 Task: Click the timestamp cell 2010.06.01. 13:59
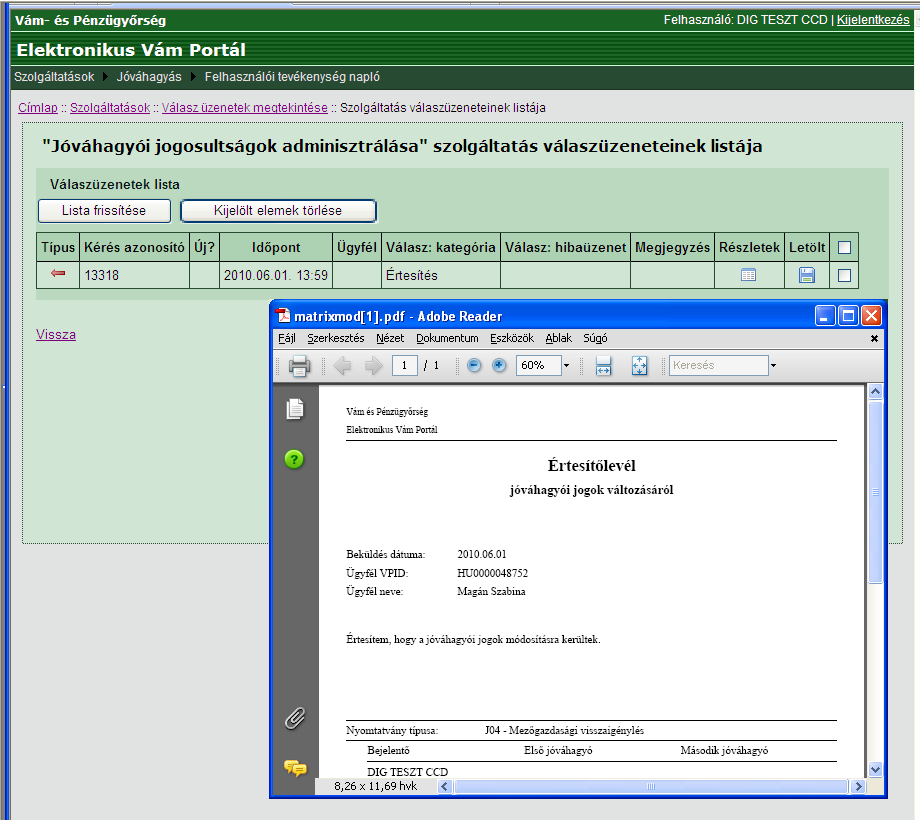pyautogui.click(x=276, y=275)
